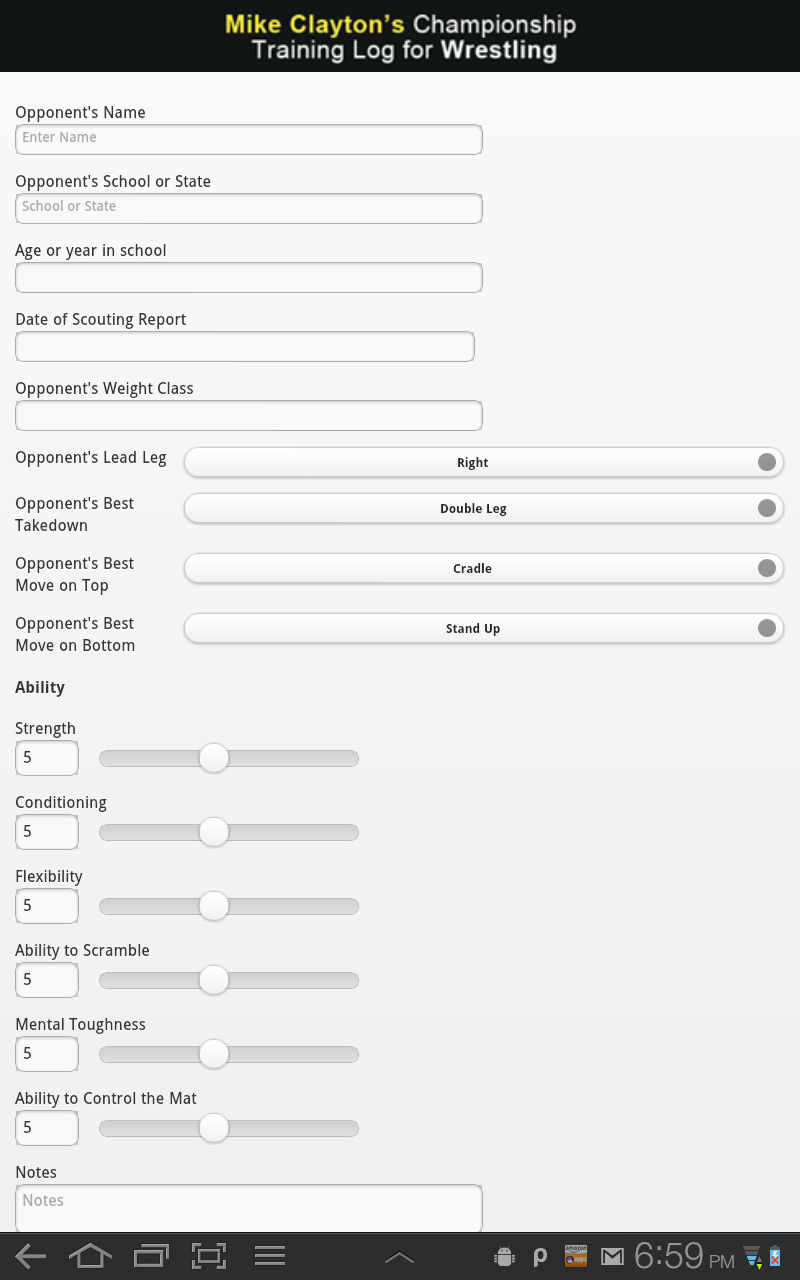Tap the Android back arrow icon

coord(30,1257)
